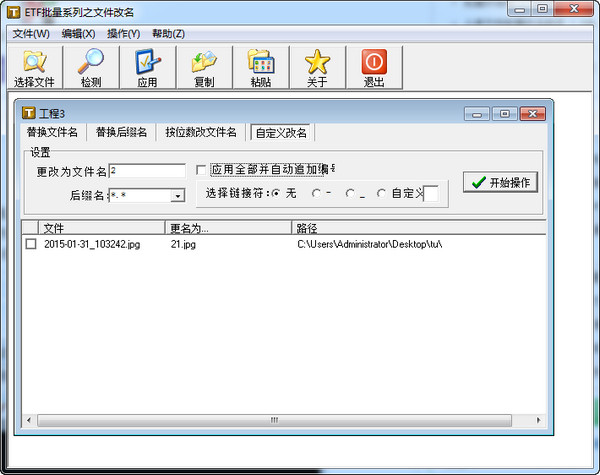Click the 工程3 window title icon
This screenshot has width=600, height=475.
28,113
